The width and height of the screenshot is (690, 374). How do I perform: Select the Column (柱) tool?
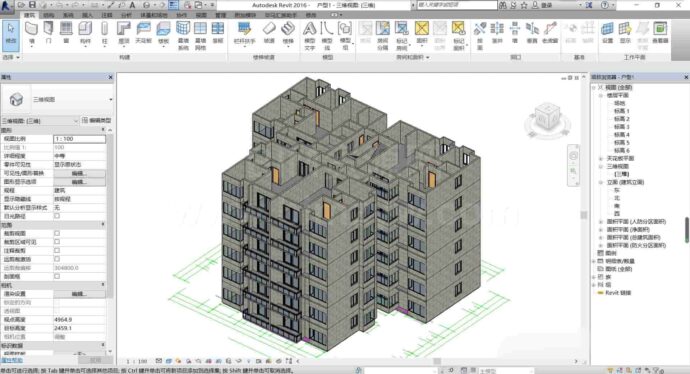[104, 33]
